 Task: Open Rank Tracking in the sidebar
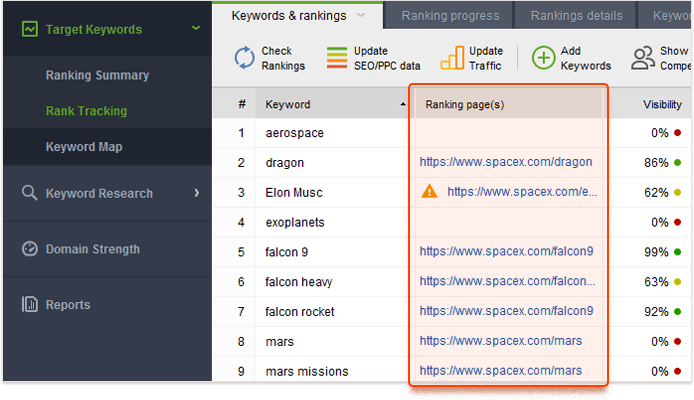point(86,111)
